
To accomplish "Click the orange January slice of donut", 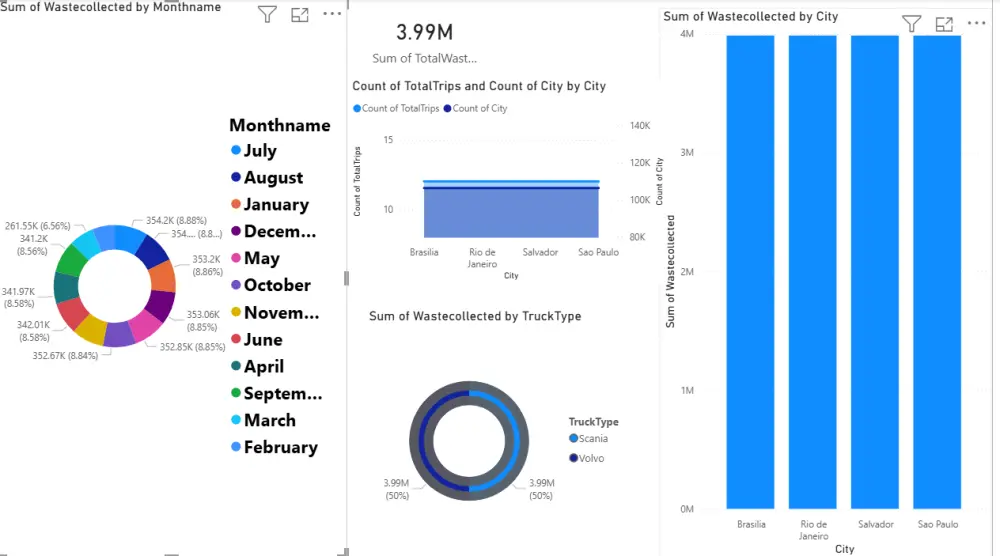I will (x=163, y=278).
